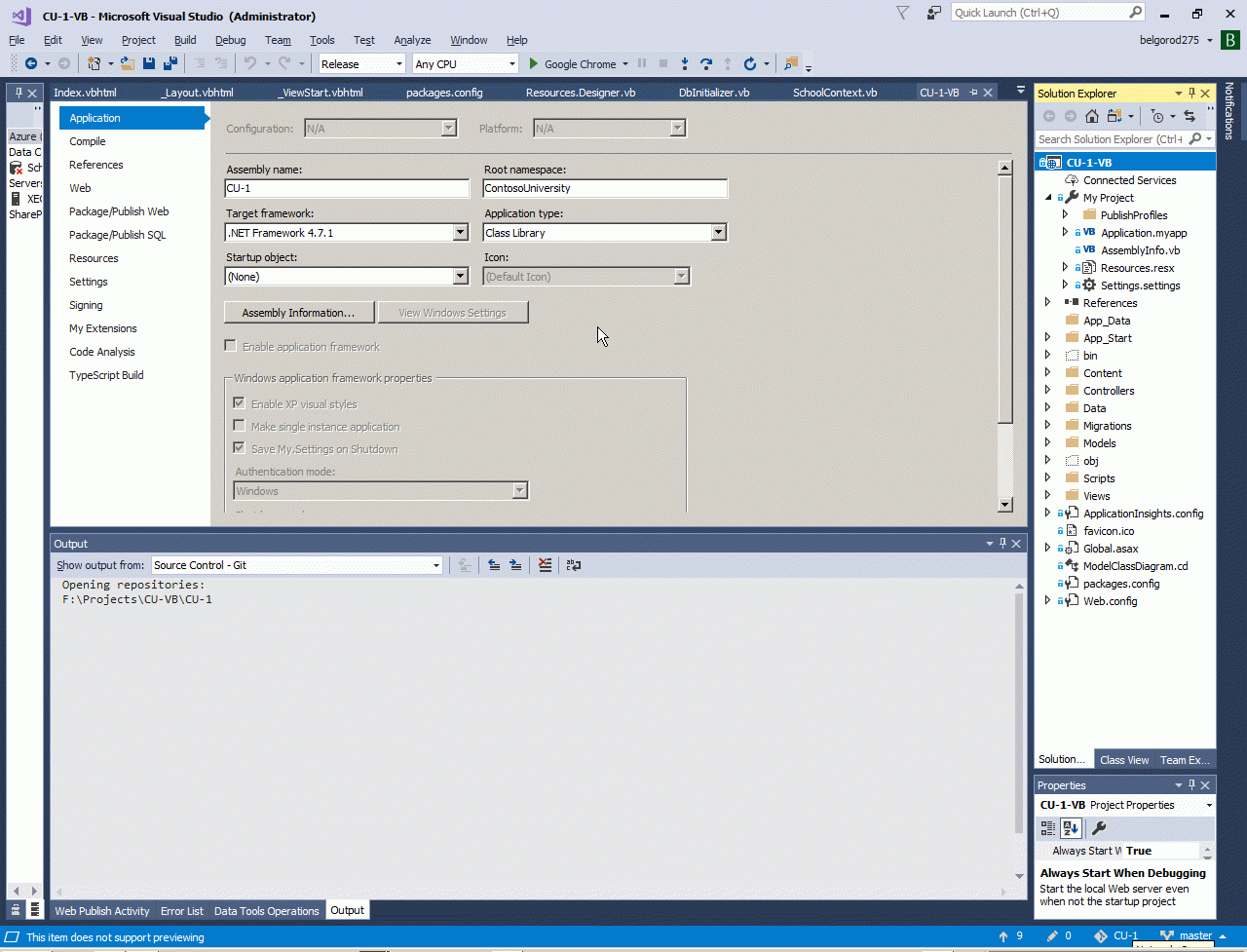Click the Assembly Information button
1247x952 pixels.
[x=300, y=313]
